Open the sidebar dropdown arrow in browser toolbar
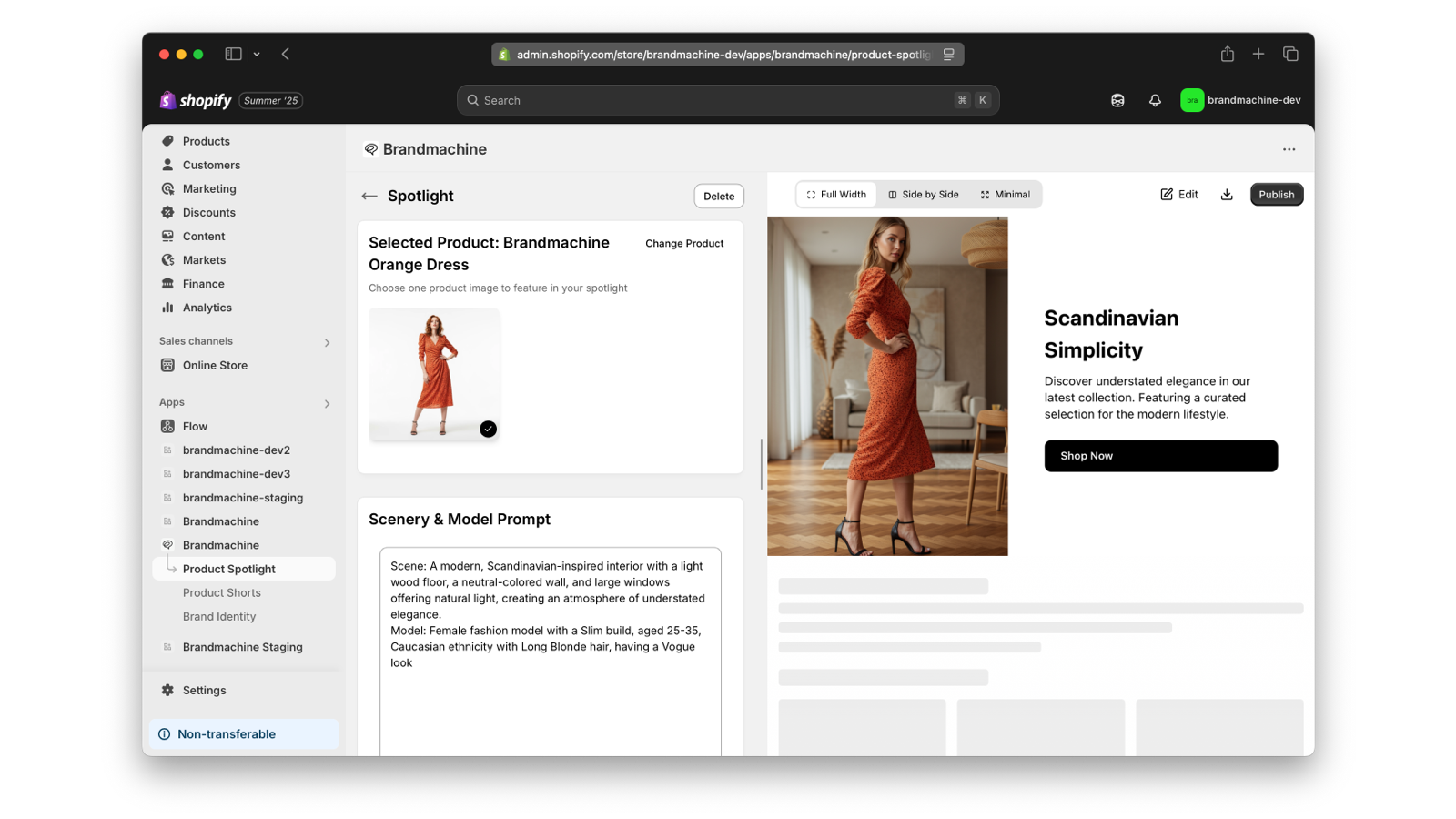The image size is (1456, 819). pos(257,54)
